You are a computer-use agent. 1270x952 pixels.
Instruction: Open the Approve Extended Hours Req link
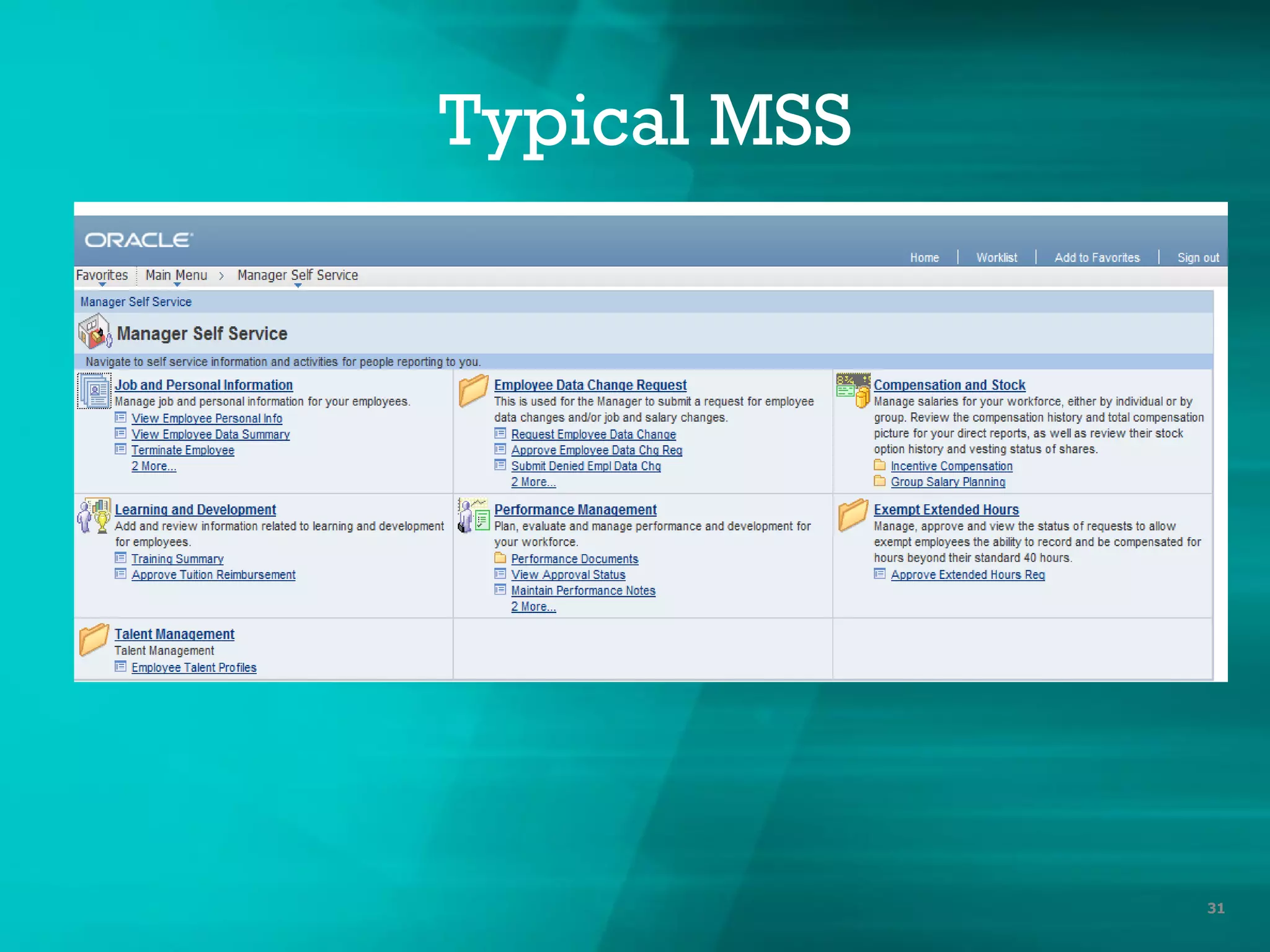[968, 575]
